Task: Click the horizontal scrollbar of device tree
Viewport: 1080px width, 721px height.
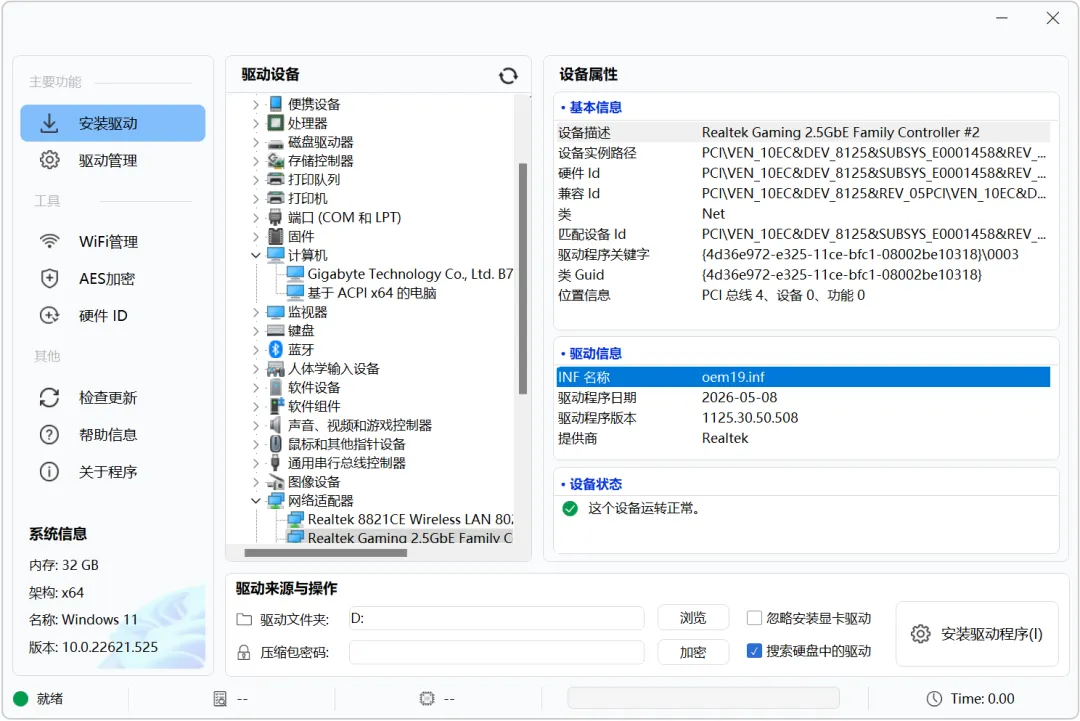Action: [325, 552]
